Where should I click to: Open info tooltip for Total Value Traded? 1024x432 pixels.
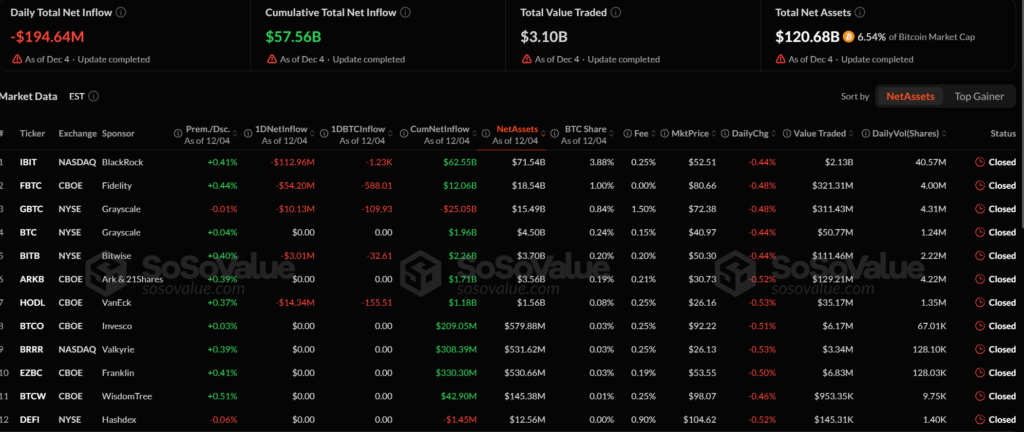click(615, 13)
